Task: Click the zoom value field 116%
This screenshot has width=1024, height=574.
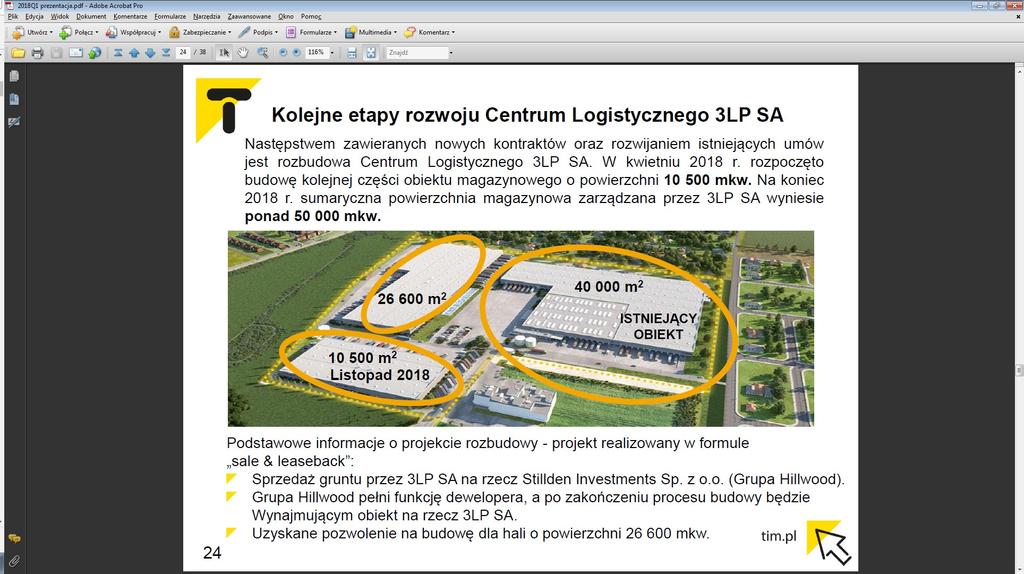Action: tap(316, 53)
